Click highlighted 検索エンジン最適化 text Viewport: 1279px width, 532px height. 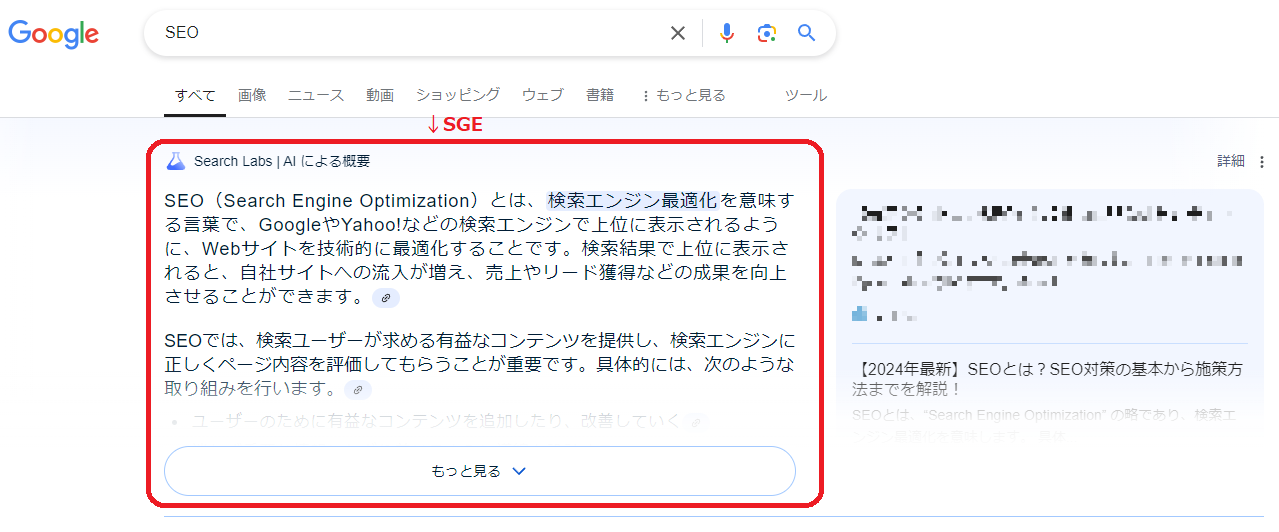(633, 200)
